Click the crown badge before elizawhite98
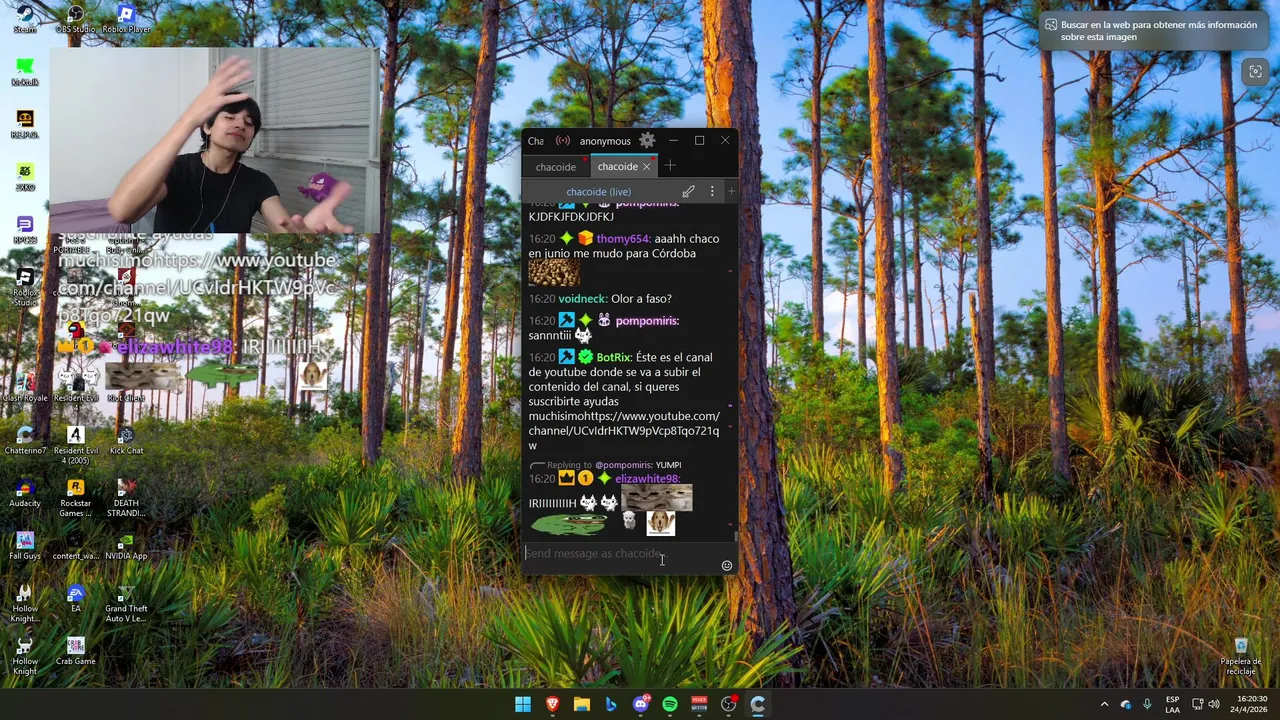Screen dimensions: 1280x720 [x=566, y=479]
